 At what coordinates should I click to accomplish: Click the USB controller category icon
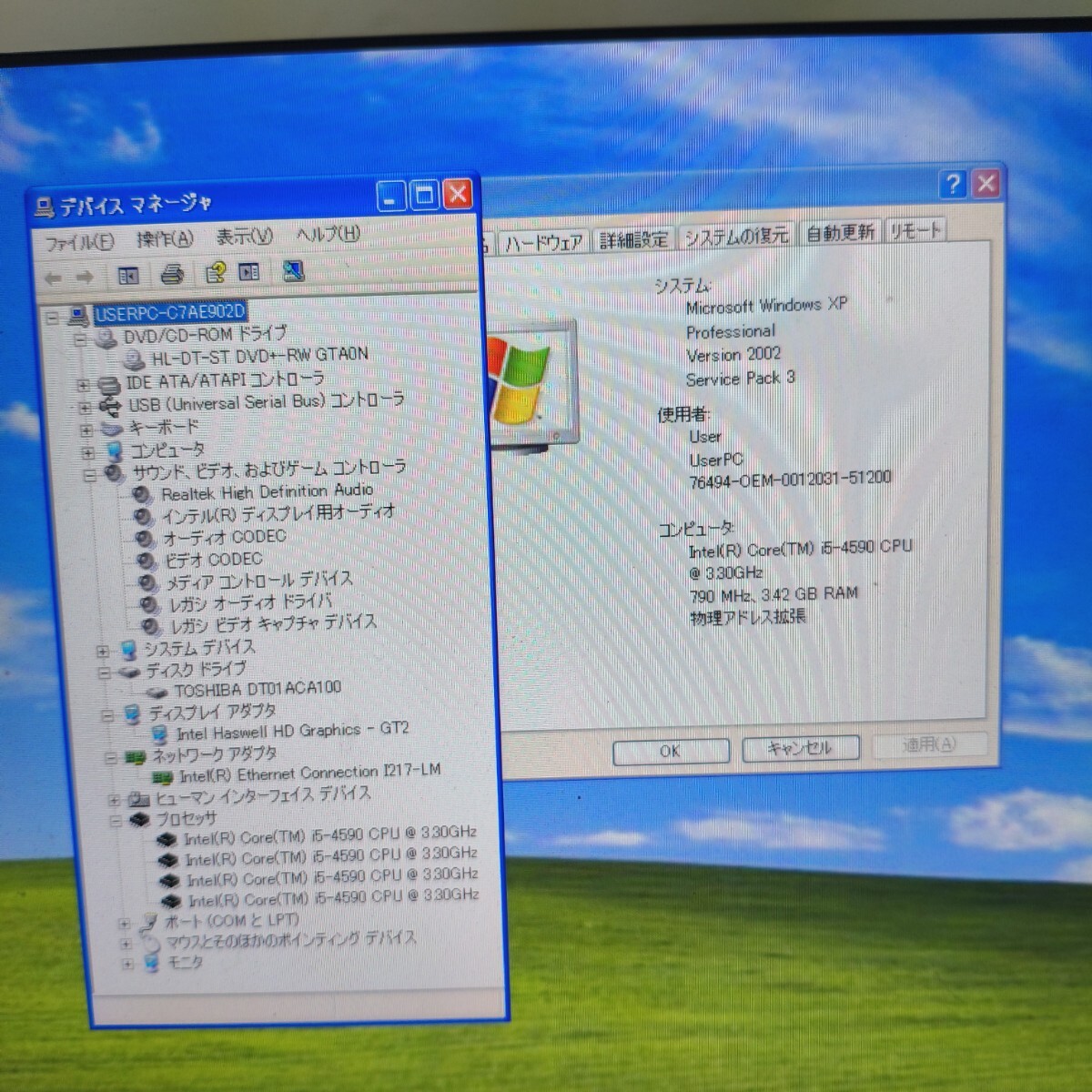[x=110, y=405]
